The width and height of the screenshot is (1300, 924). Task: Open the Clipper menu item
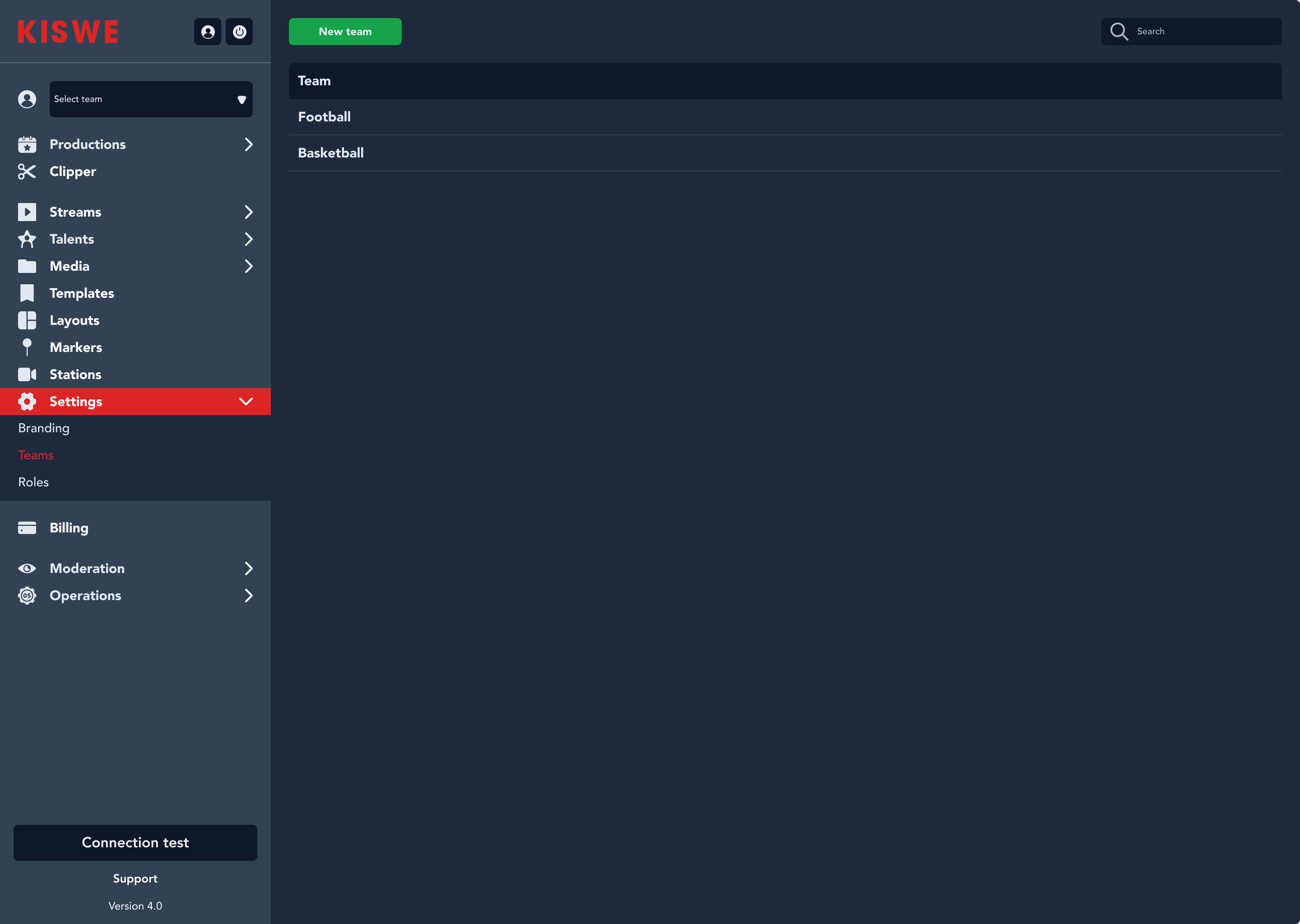[73, 171]
